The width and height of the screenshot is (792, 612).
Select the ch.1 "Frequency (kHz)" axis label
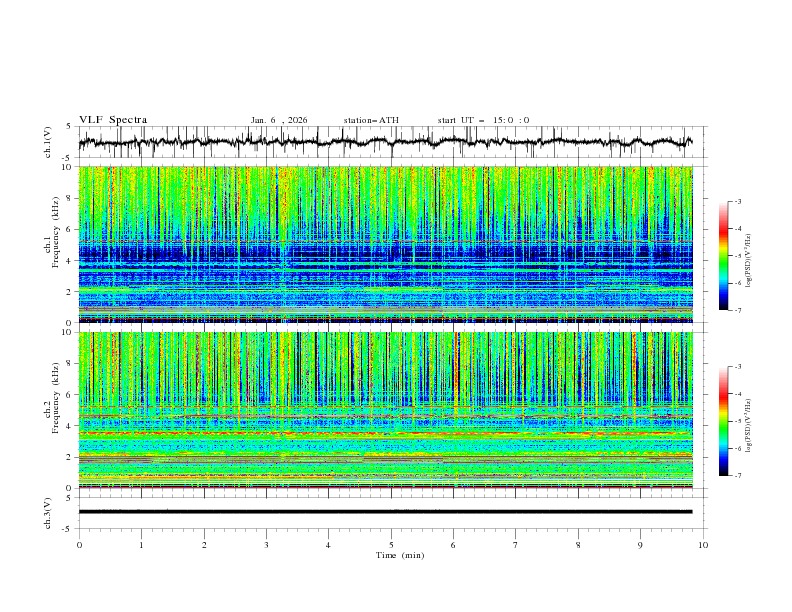(x=55, y=232)
